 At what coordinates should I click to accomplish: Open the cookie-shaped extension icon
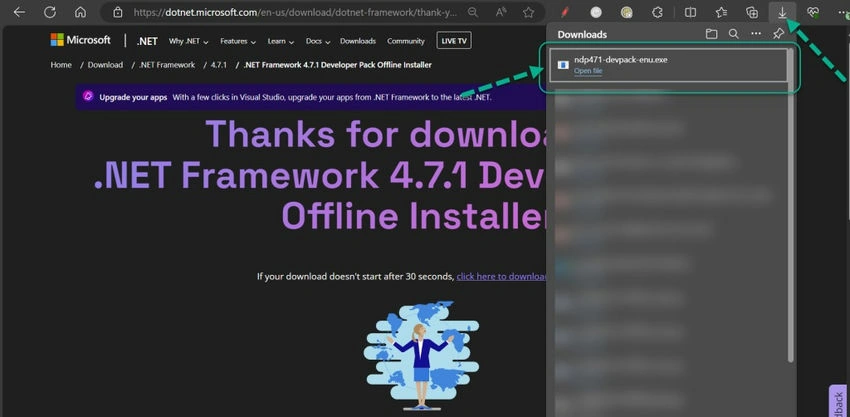626,12
